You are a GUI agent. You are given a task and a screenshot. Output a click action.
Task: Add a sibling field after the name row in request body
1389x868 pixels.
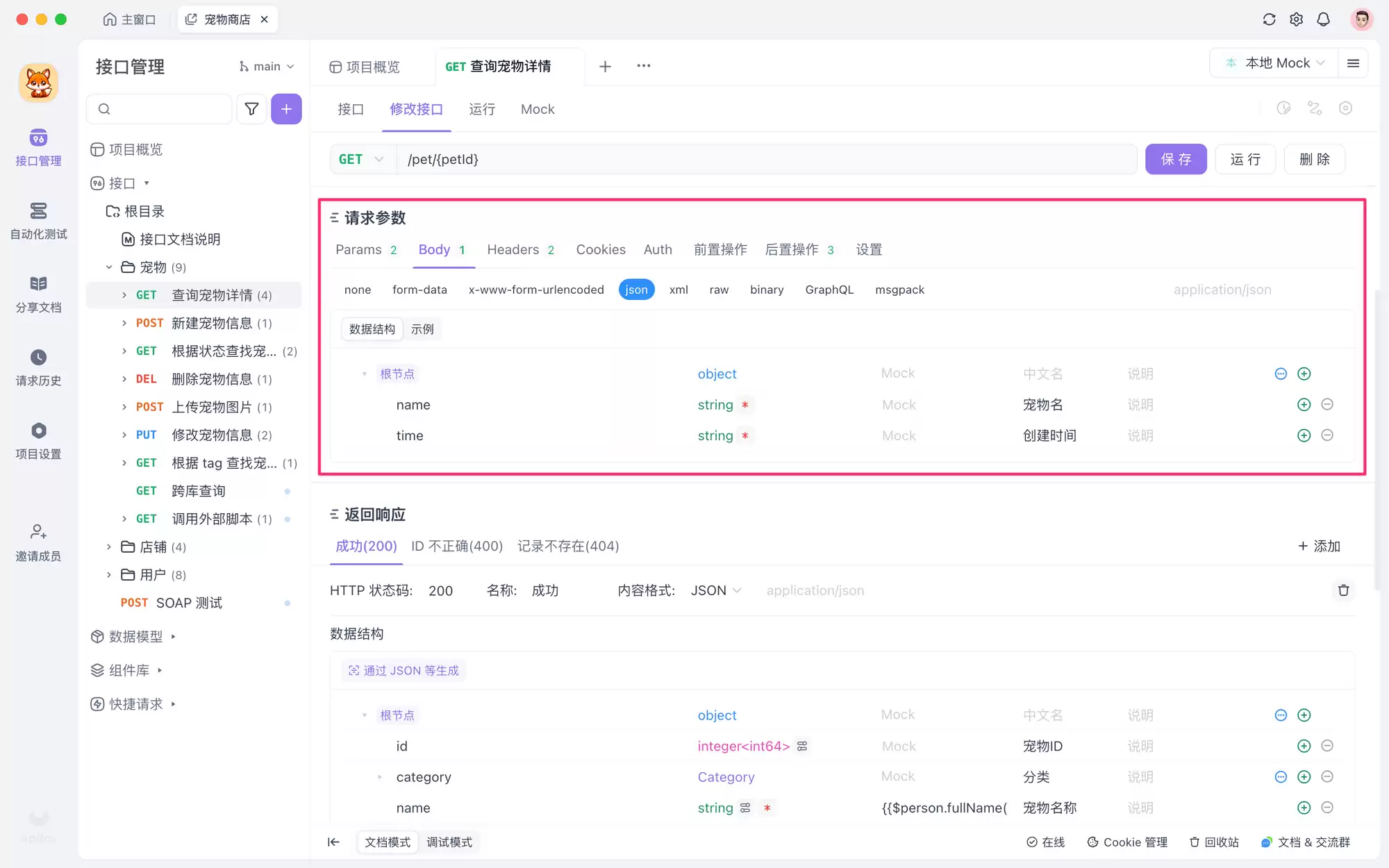pos(1304,405)
